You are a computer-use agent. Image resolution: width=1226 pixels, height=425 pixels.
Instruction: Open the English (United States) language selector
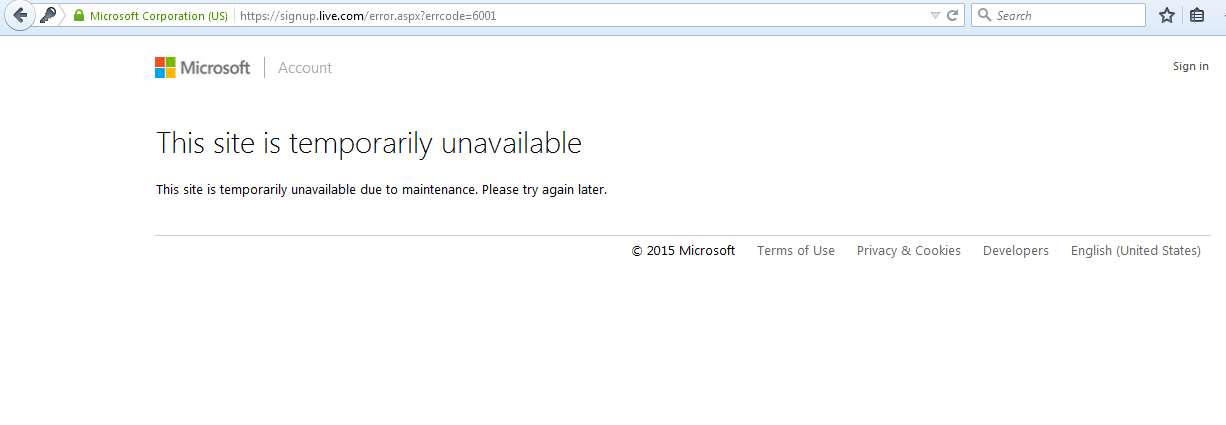[x=1136, y=251]
